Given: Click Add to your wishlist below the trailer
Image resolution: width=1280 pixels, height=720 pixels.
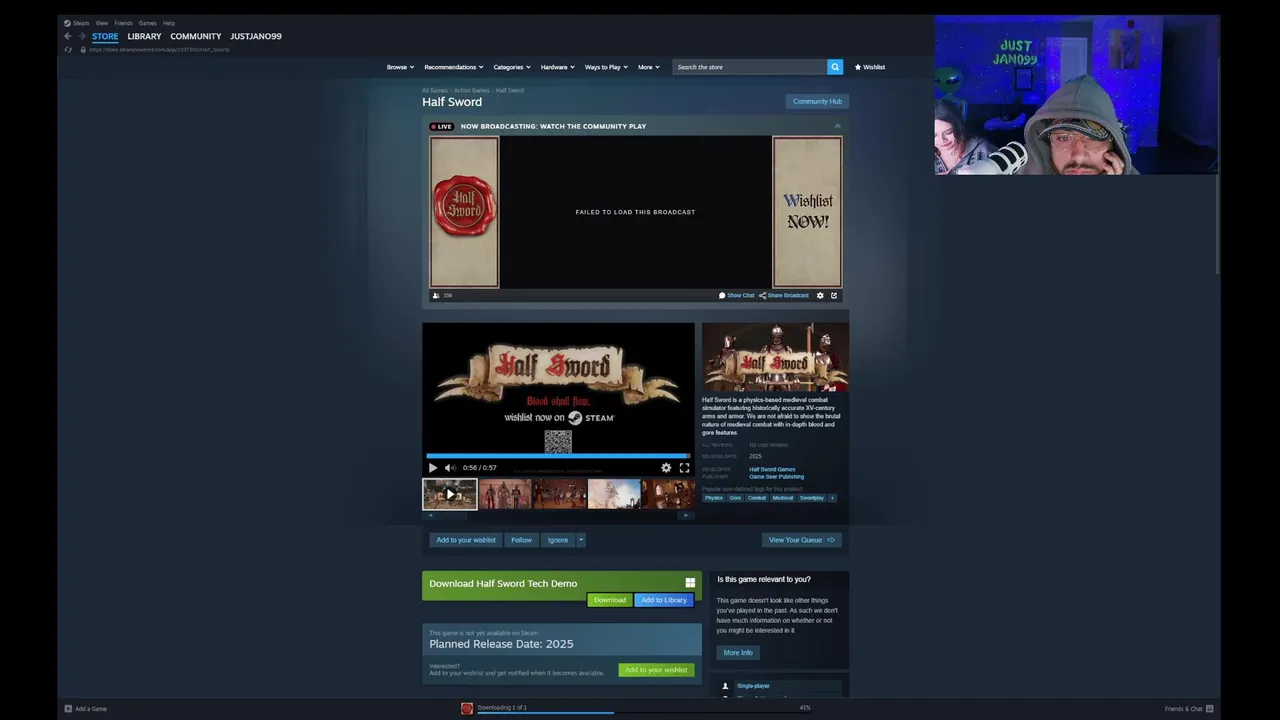Looking at the screenshot, I should tap(466, 540).
